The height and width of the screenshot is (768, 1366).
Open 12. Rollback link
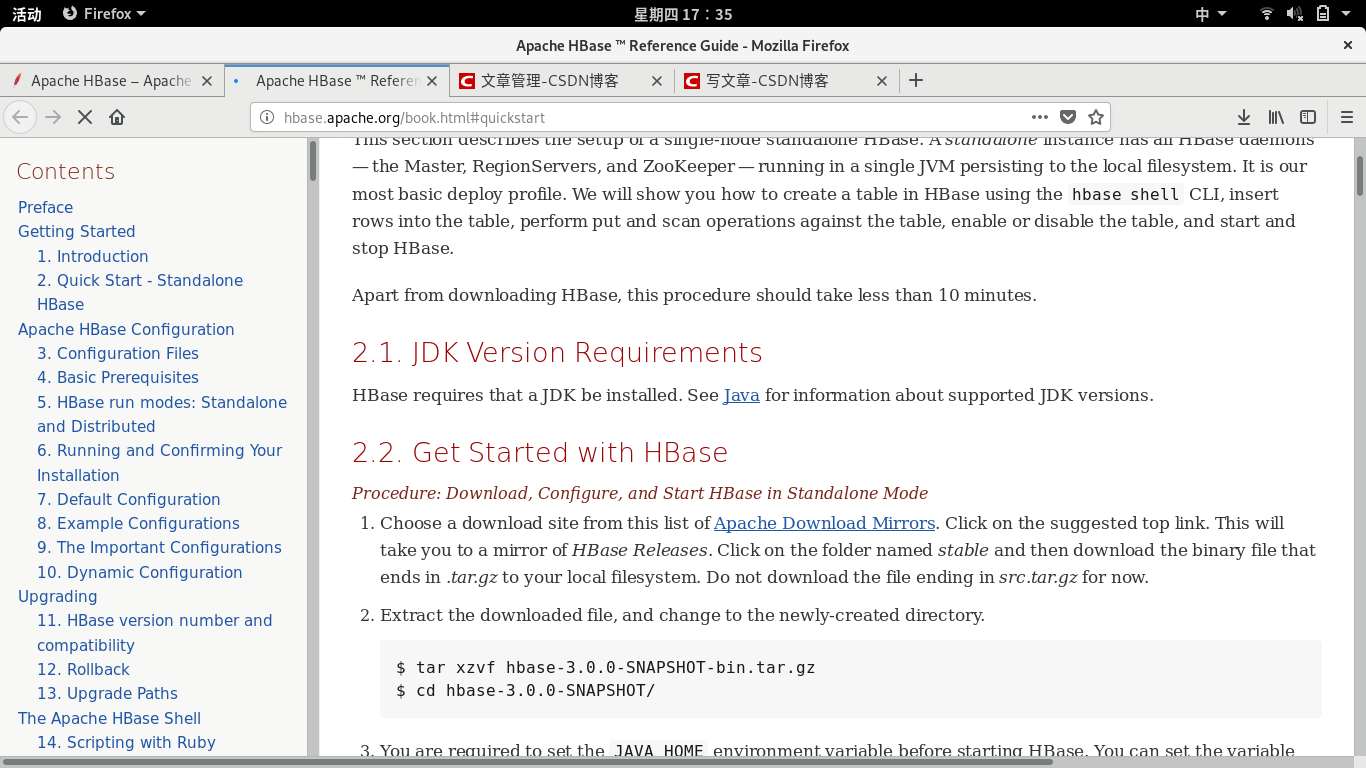(84, 669)
